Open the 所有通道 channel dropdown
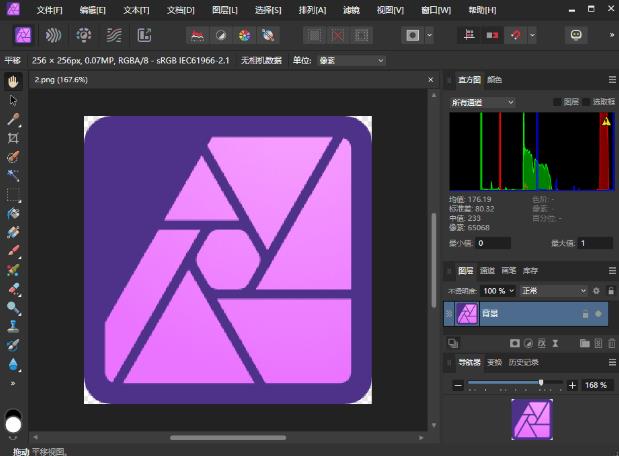This screenshot has height=456, width=619. point(482,102)
